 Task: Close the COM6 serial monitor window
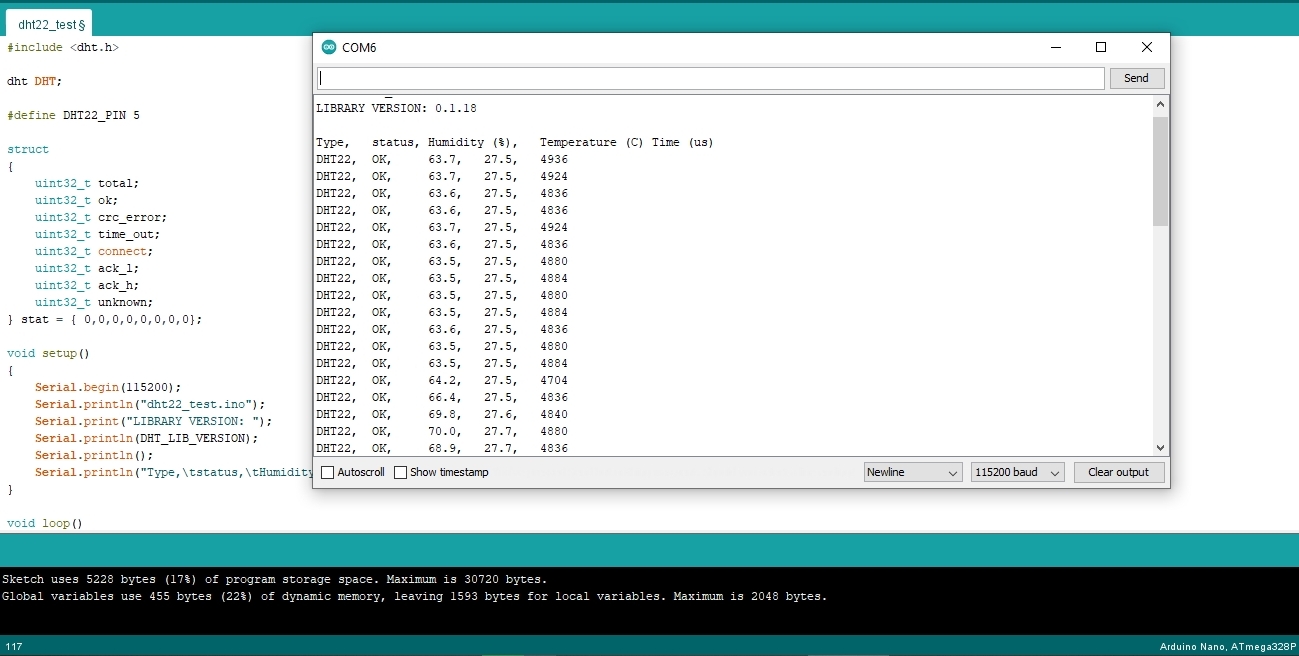1147,47
